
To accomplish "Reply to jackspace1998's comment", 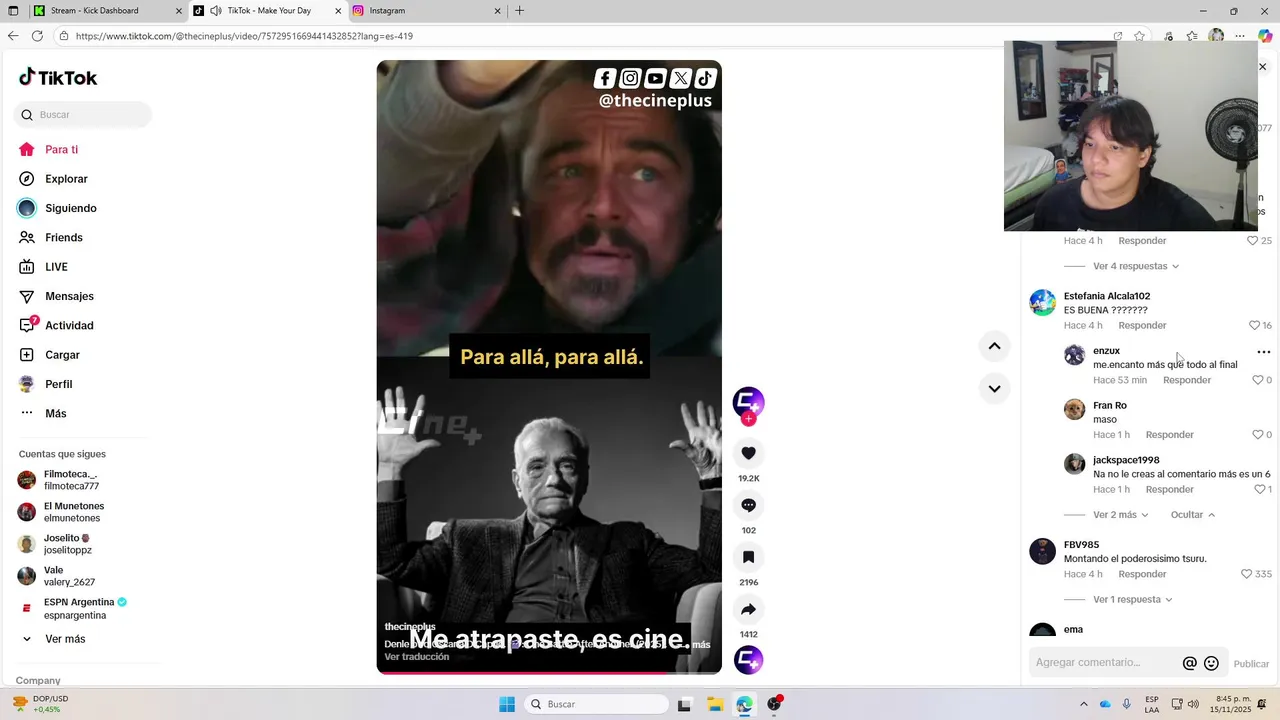I will [x=1170, y=490].
